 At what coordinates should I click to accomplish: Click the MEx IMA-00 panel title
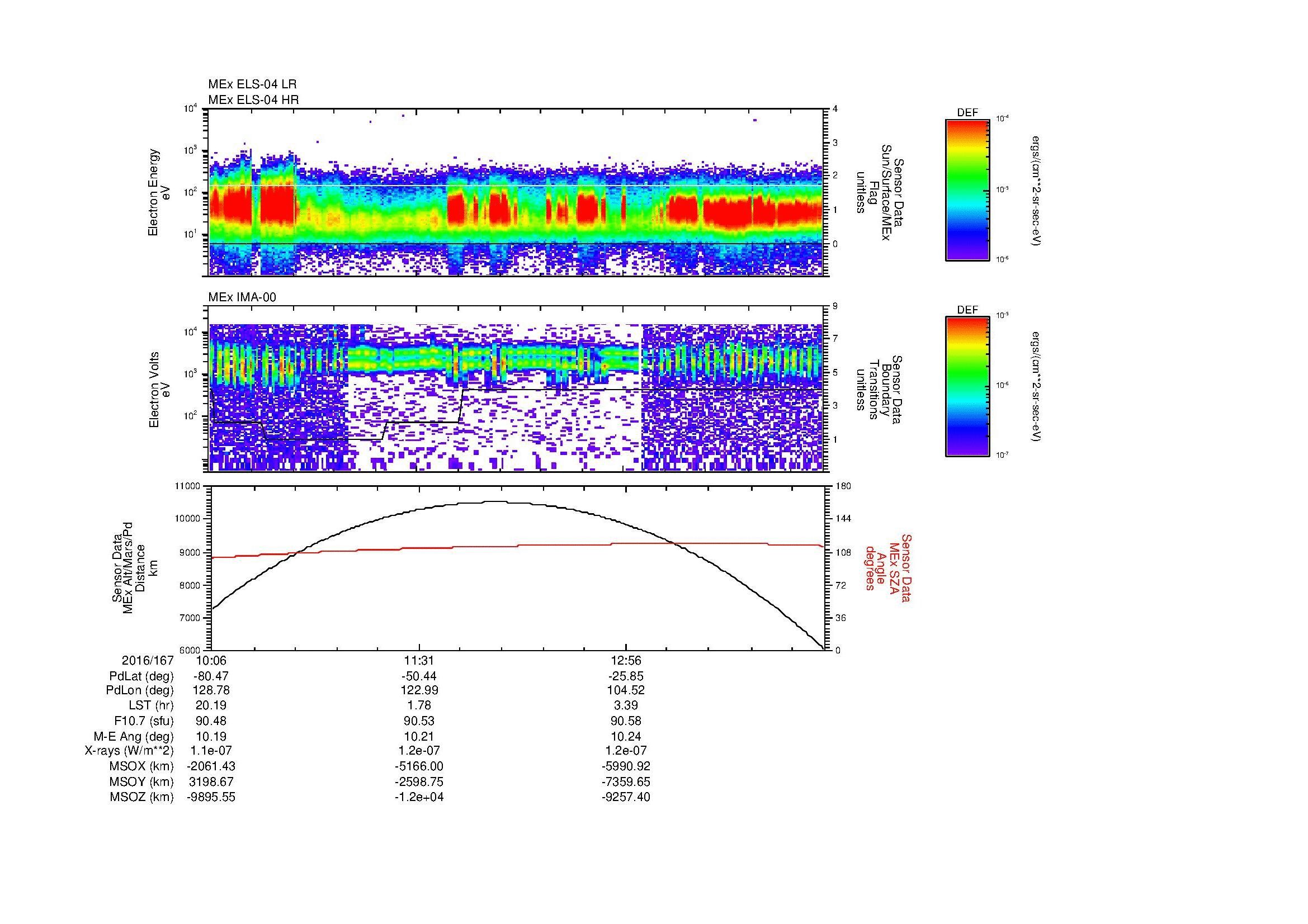(242, 297)
